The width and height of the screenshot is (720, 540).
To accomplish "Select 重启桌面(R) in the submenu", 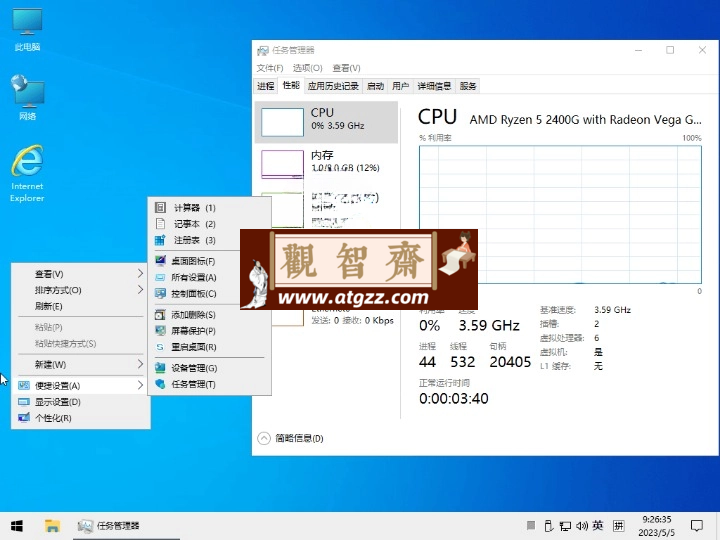I will (209, 347).
